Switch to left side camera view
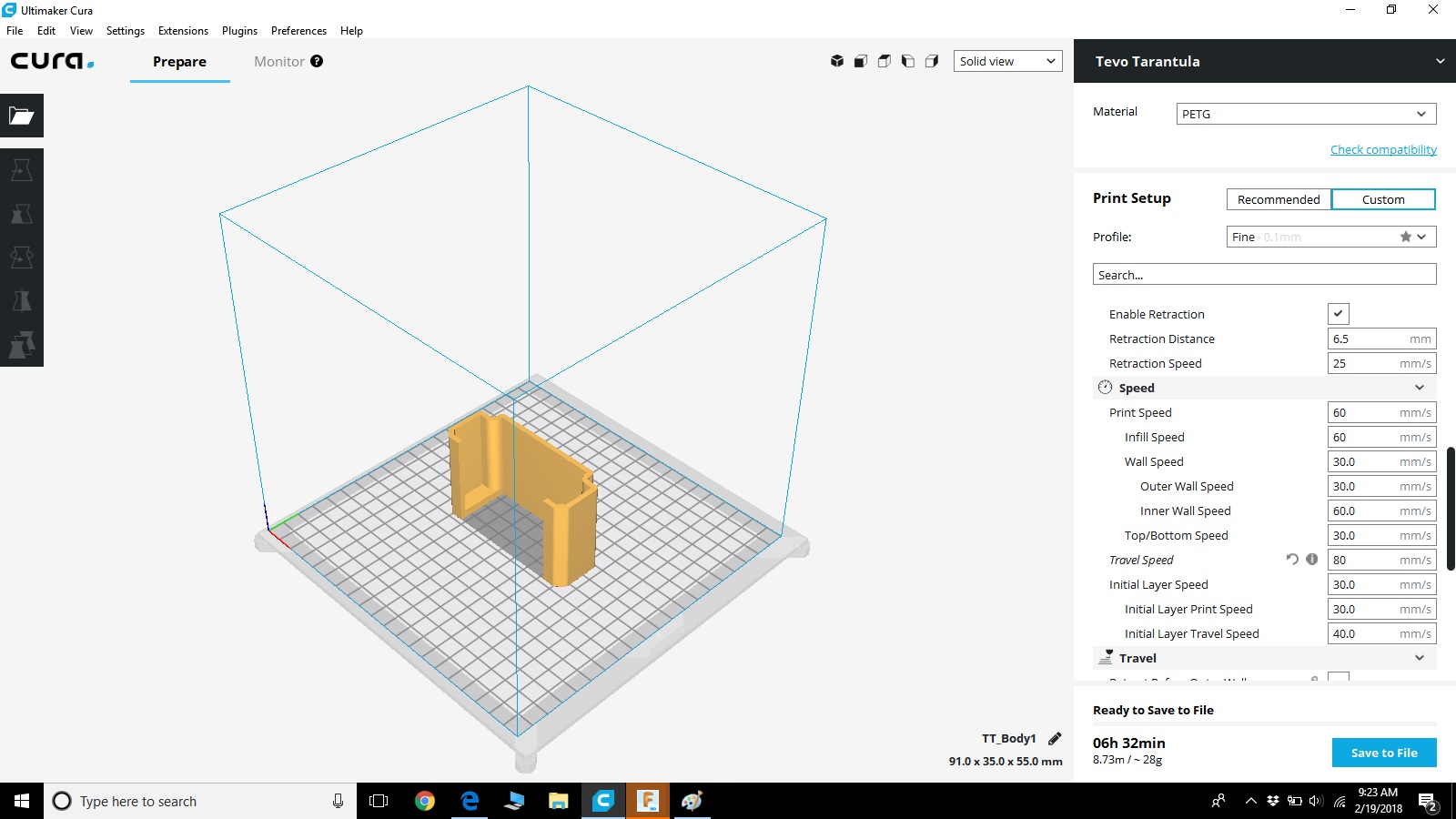The height and width of the screenshot is (819, 1456). coord(908,61)
